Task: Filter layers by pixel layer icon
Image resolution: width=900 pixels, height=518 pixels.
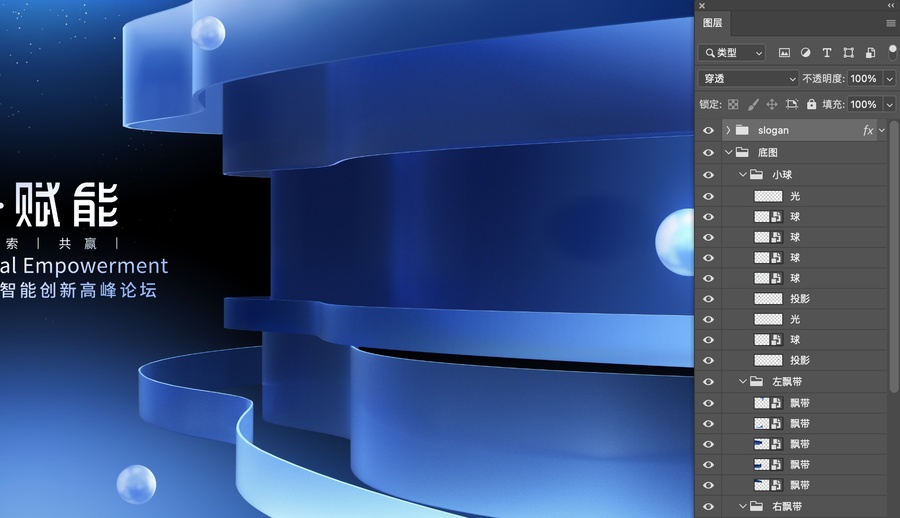Action: [x=784, y=53]
